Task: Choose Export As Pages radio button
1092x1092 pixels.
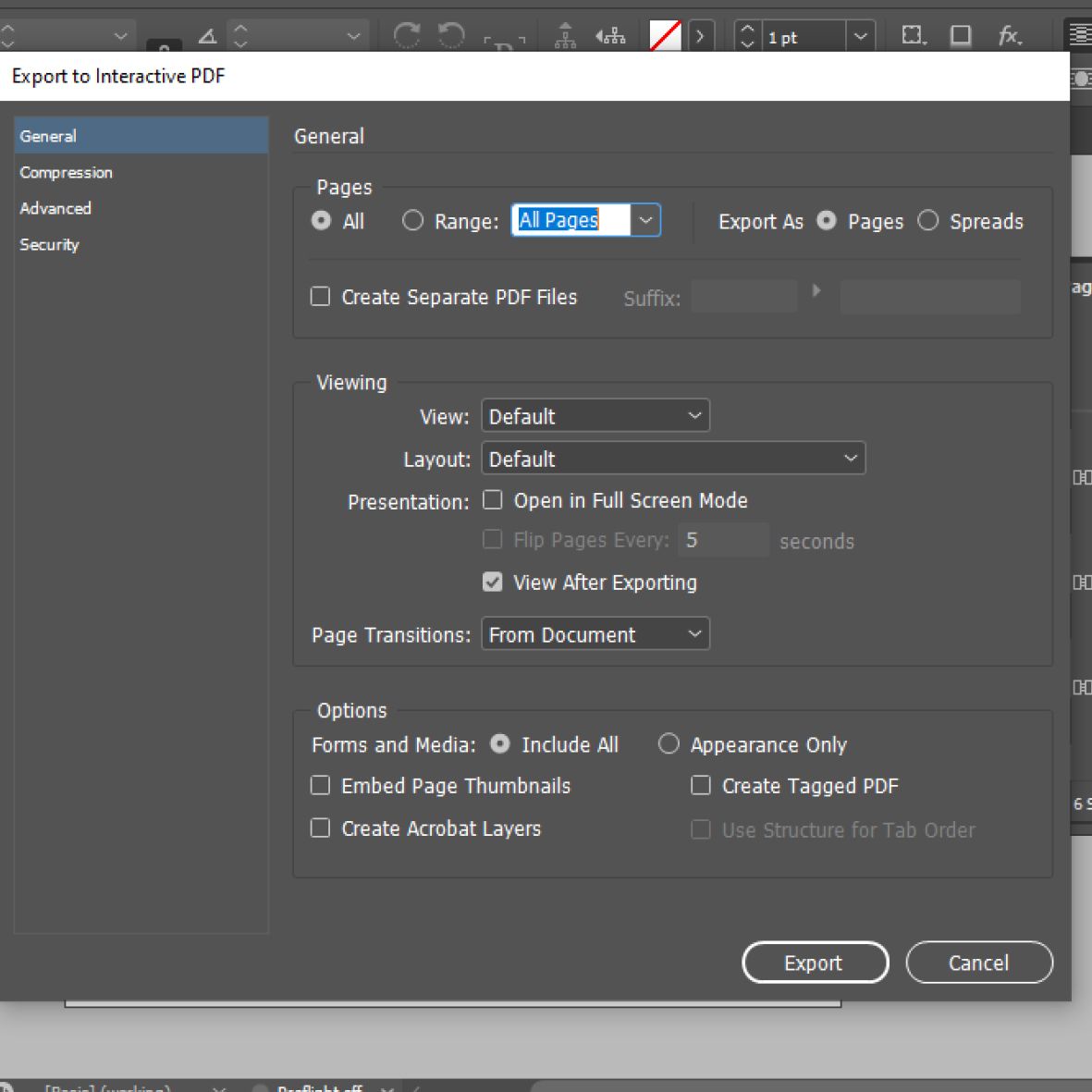Action: (x=827, y=221)
